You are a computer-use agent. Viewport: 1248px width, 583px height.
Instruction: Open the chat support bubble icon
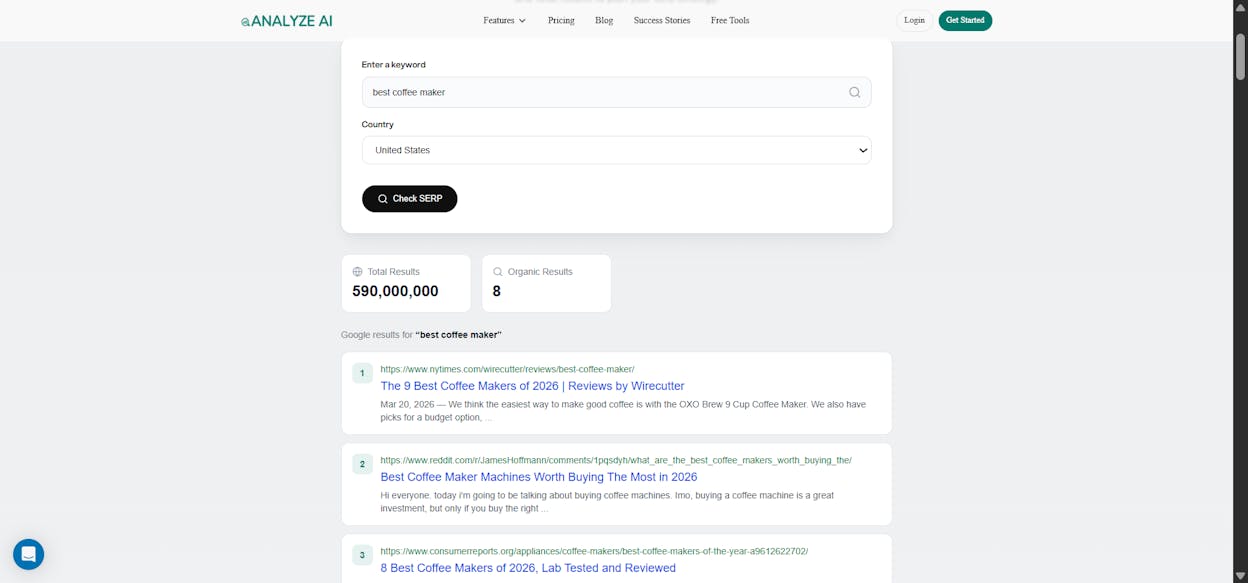pos(28,554)
